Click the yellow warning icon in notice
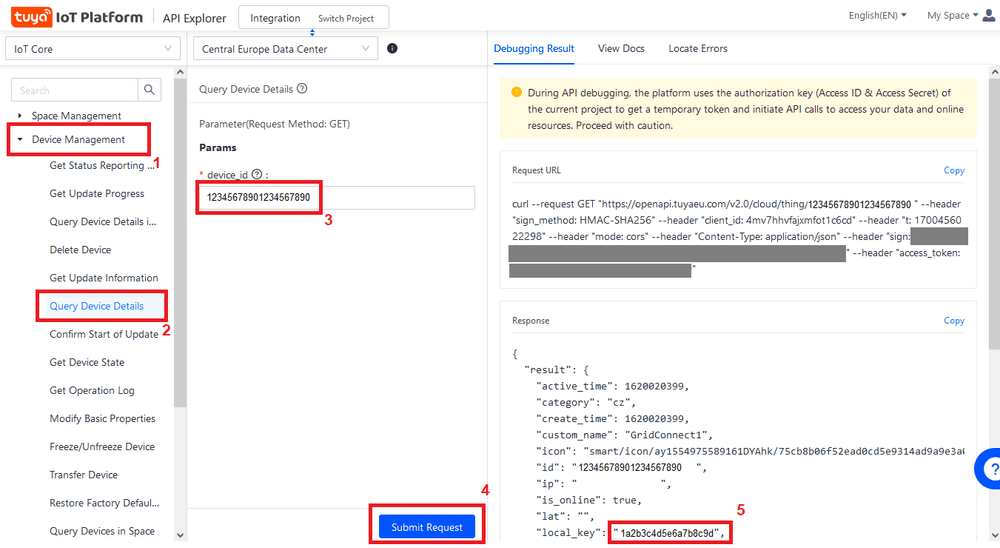Viewport: 1000px width, 548px height. tap(516, 93)
